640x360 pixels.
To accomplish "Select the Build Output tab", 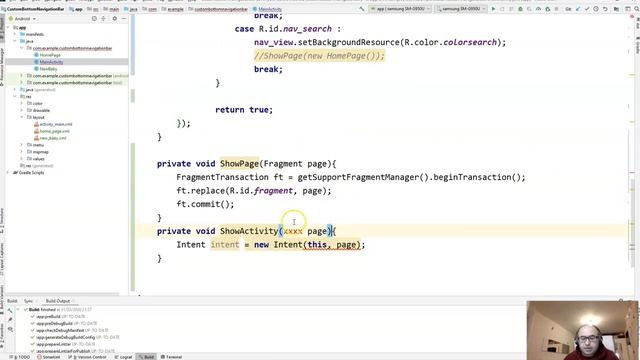I will (58, 301).
